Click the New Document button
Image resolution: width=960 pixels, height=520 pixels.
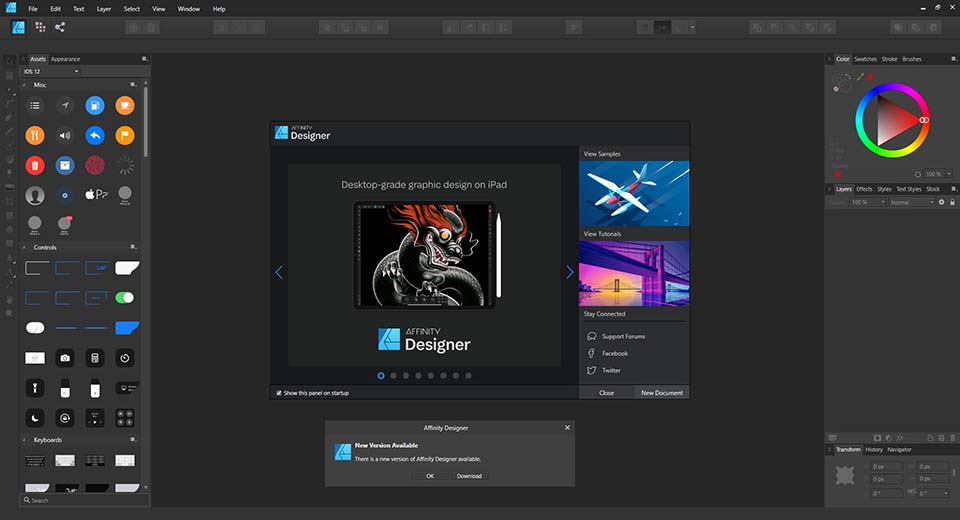(x=662, y=393)
